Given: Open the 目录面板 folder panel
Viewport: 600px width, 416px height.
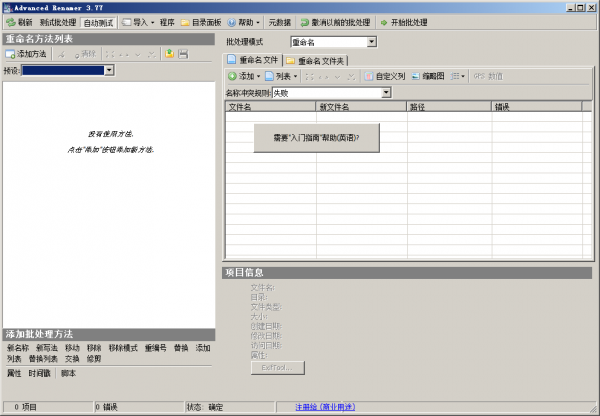Looking at the screenshot, I should pyautogui.click(x=201, y=23).
